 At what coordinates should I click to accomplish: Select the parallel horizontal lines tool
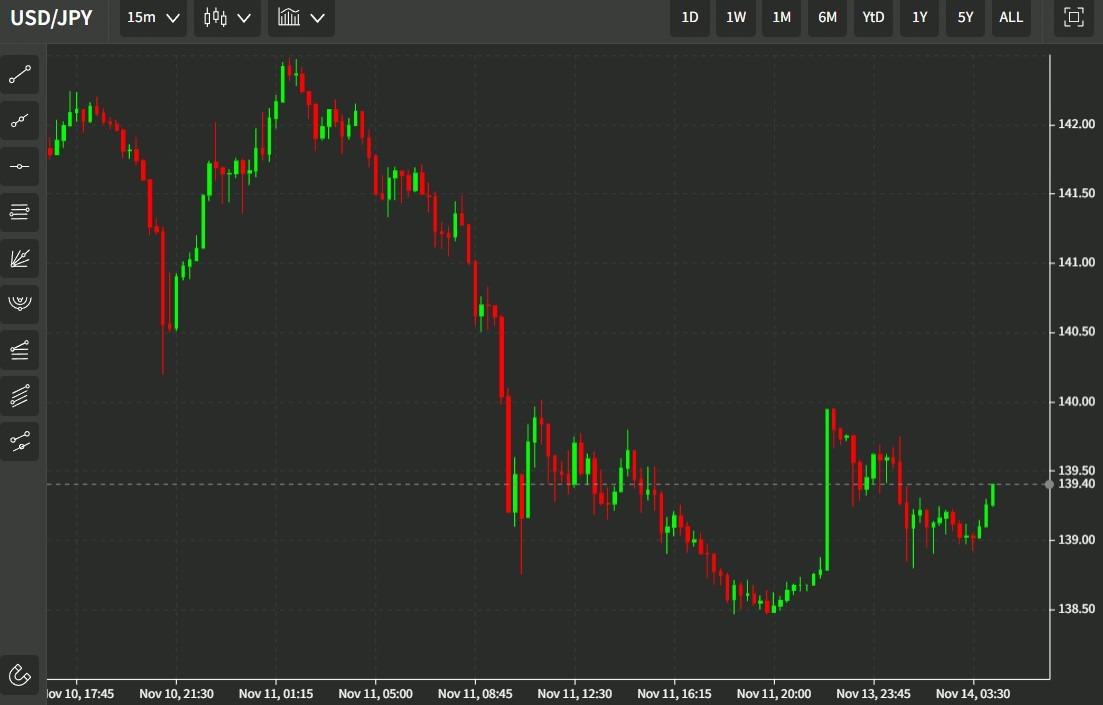pos(20,212)
